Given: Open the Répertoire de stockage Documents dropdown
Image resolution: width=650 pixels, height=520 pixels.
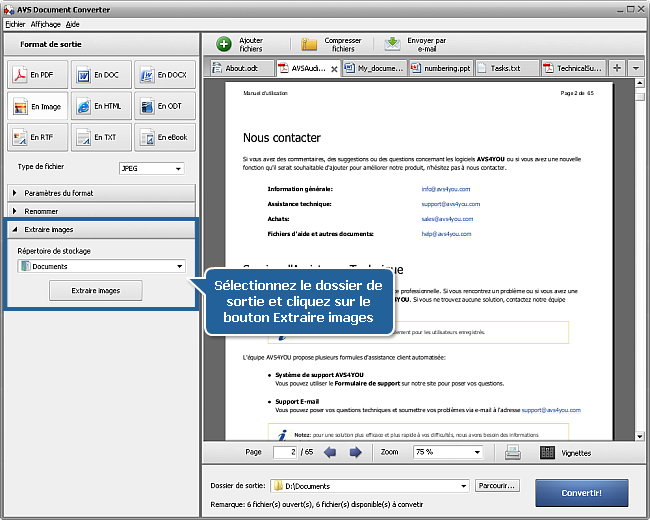Looking at the screenshot, I should point(101,266).
